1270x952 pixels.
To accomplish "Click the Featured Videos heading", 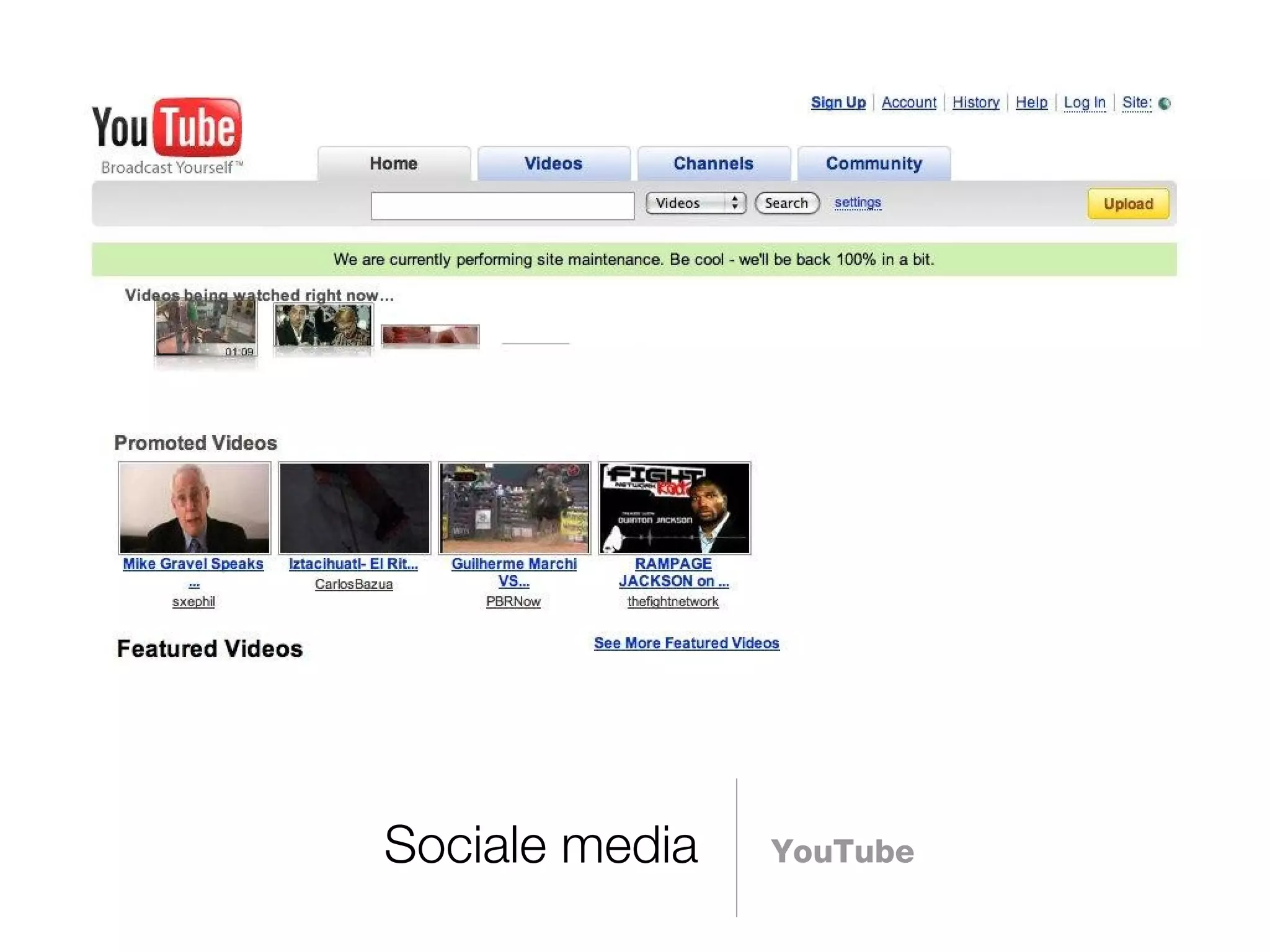I will point(210,648).
